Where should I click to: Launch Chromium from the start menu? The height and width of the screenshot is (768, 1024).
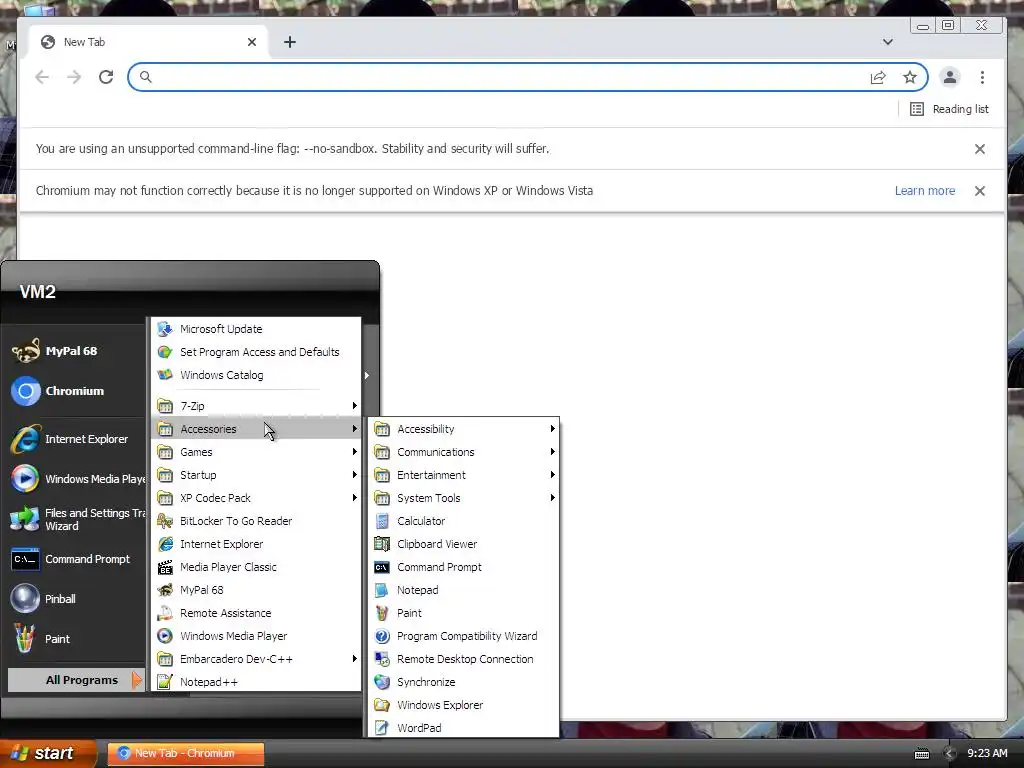(73, 391)
